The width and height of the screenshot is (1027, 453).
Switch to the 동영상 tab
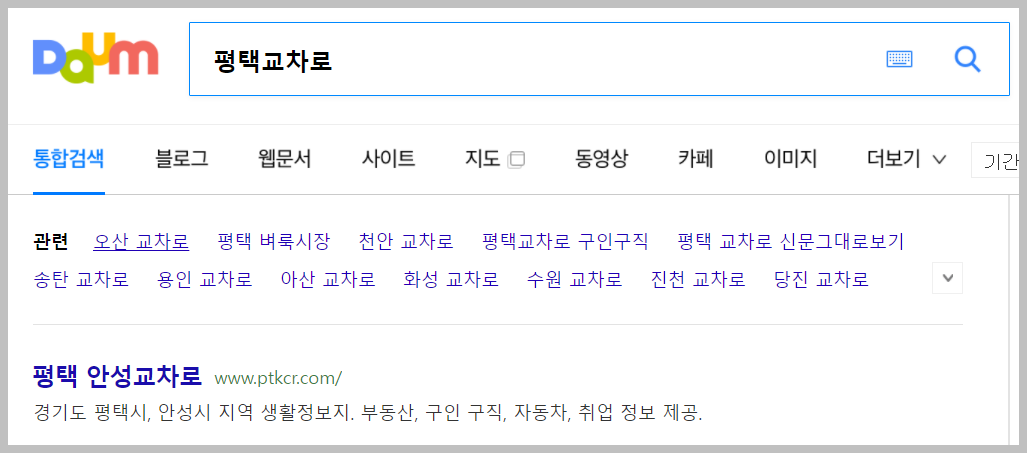pyautogui.click(x=601, y=159)
